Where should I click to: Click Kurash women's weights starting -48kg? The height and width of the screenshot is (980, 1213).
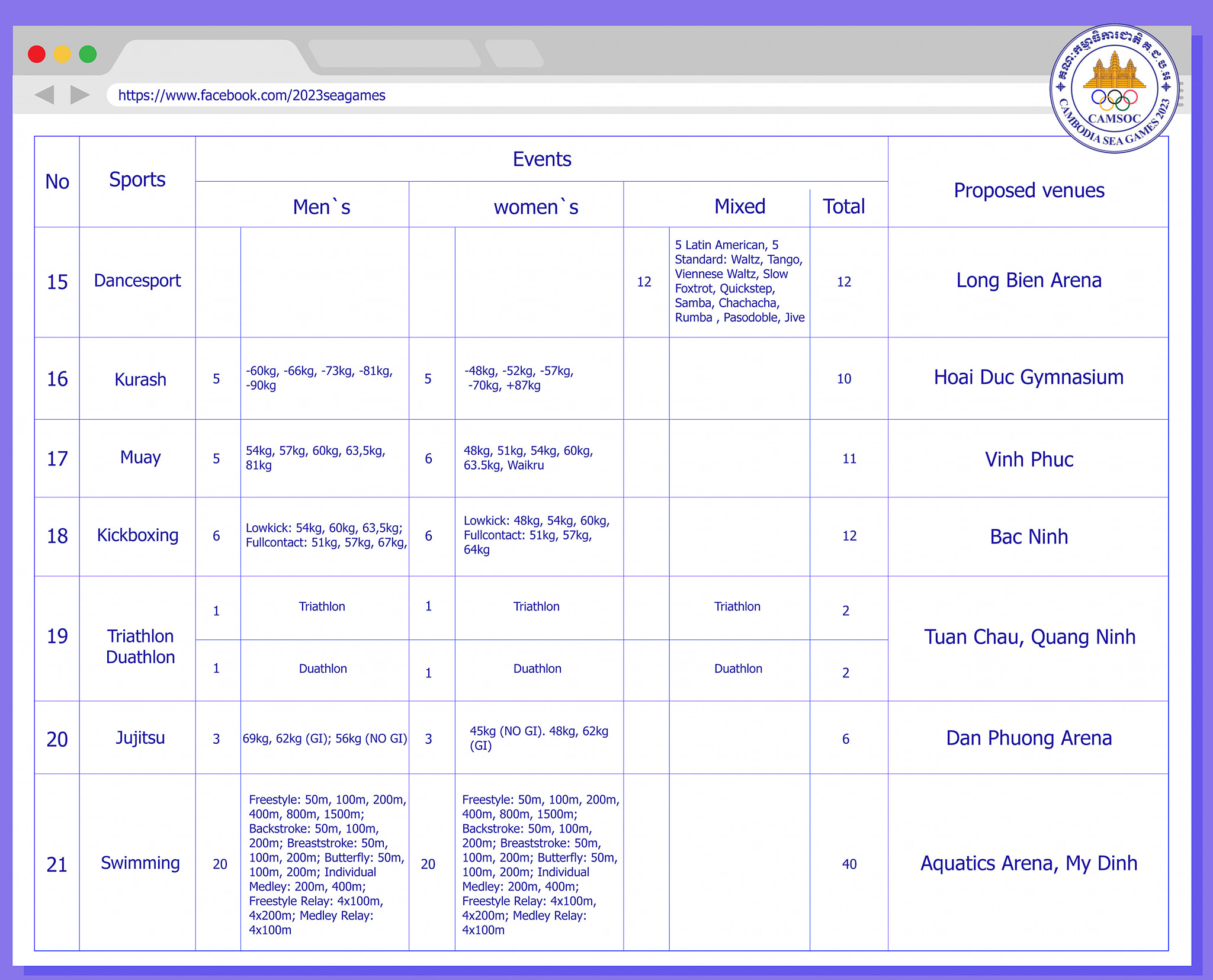[x=519, y=378]
